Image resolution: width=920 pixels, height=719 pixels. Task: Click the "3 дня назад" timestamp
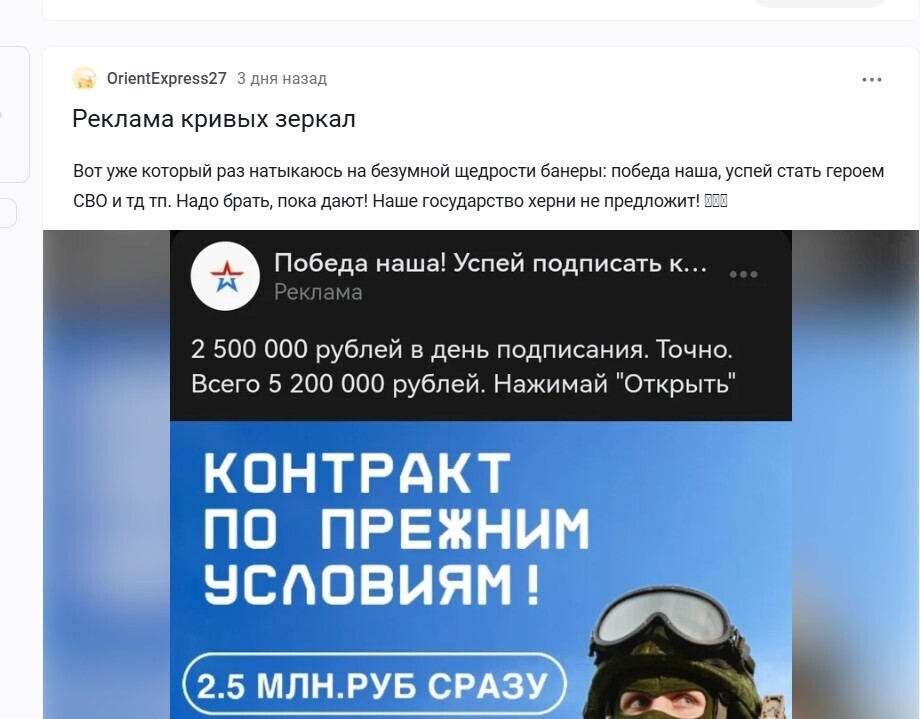click(282, 79)
